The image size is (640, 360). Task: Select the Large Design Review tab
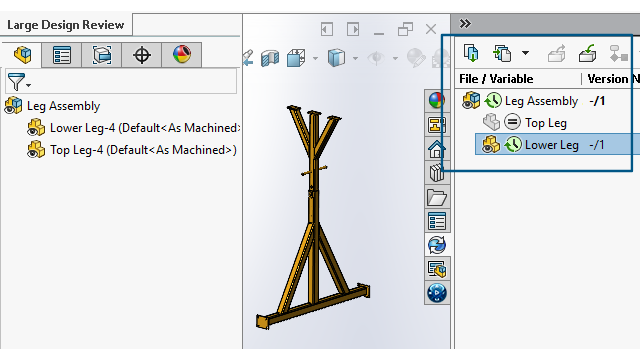tap(66, 25)
